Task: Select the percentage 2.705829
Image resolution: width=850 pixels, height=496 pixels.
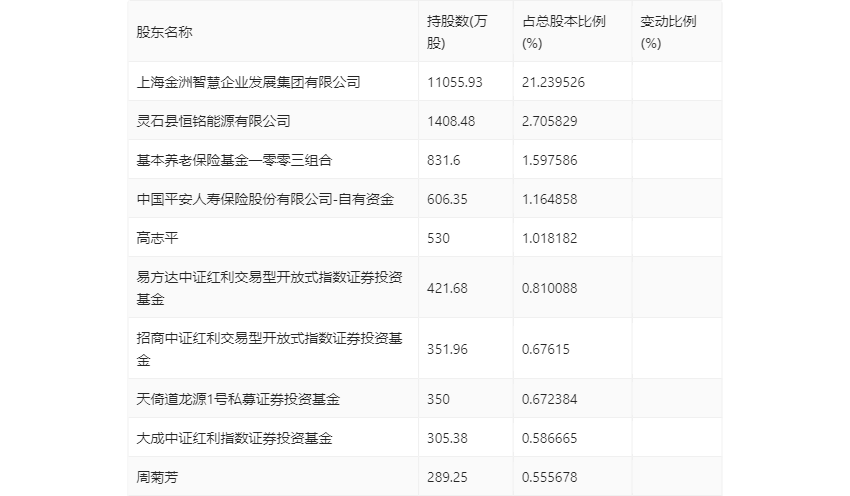Action: coord(550,121)
